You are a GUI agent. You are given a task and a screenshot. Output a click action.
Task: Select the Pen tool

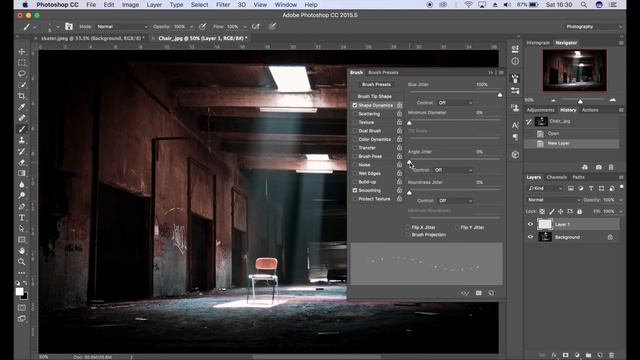[x=22, y=207]
